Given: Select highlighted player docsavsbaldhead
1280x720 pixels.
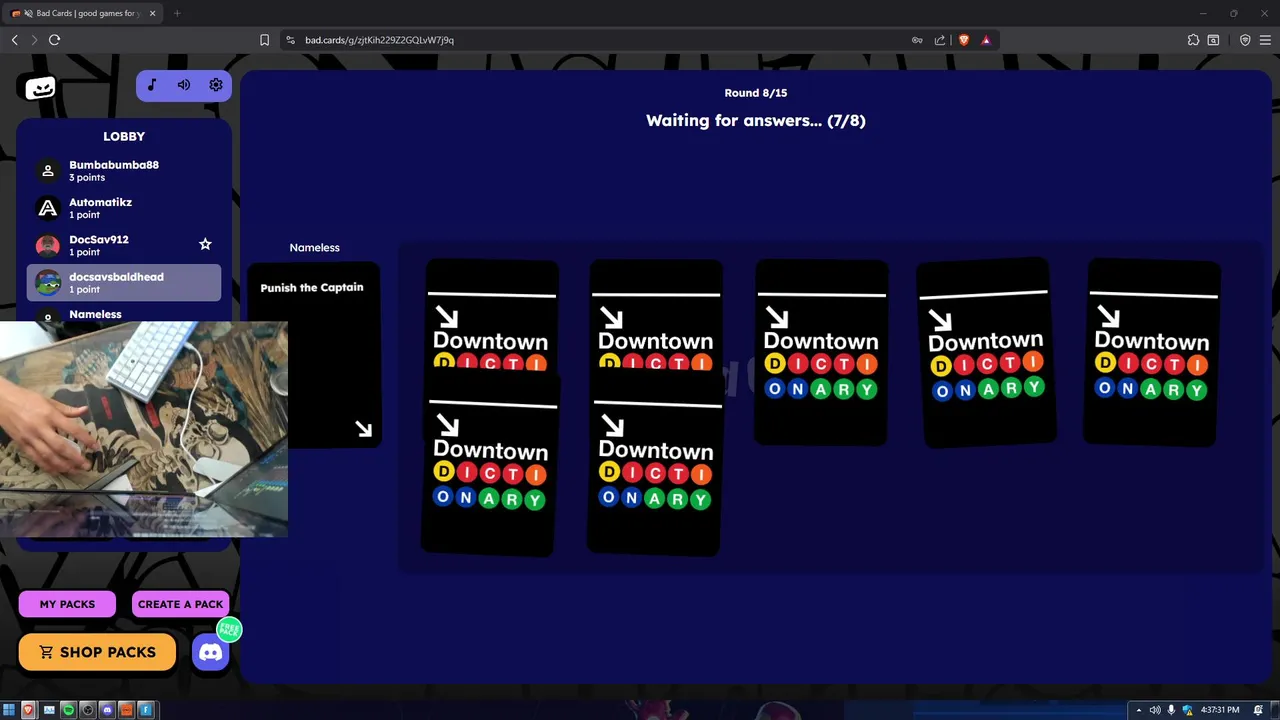Looking at the screenshot, I should tap(124, 282).
